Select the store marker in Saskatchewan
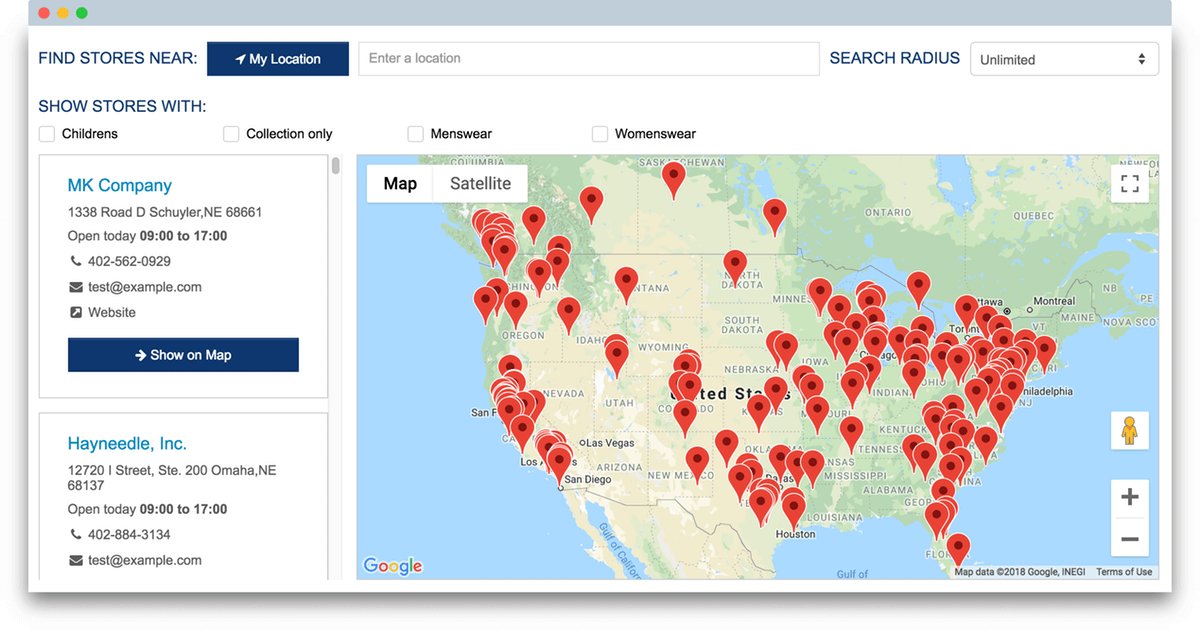Viewport: 1200px width, 630px height. click(674, 180)
